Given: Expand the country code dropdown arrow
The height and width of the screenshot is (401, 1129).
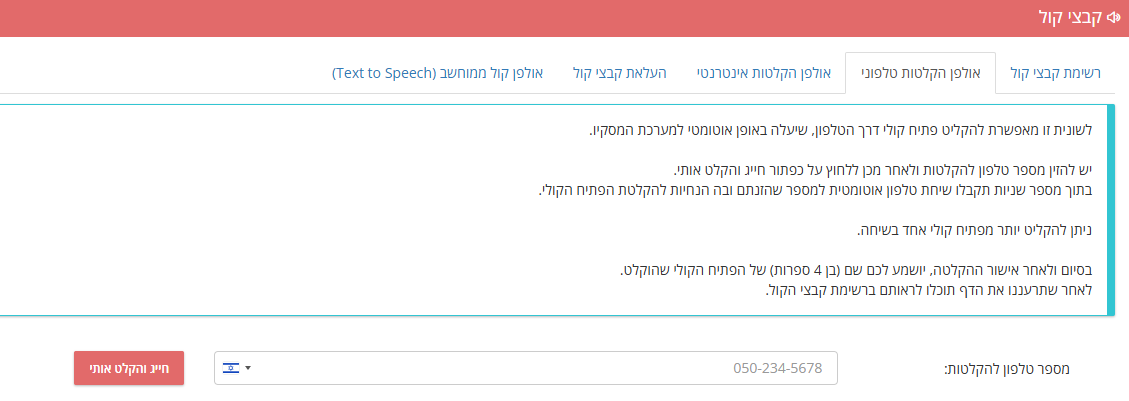Looking at the screenshot, I should (x=248, y=368).
